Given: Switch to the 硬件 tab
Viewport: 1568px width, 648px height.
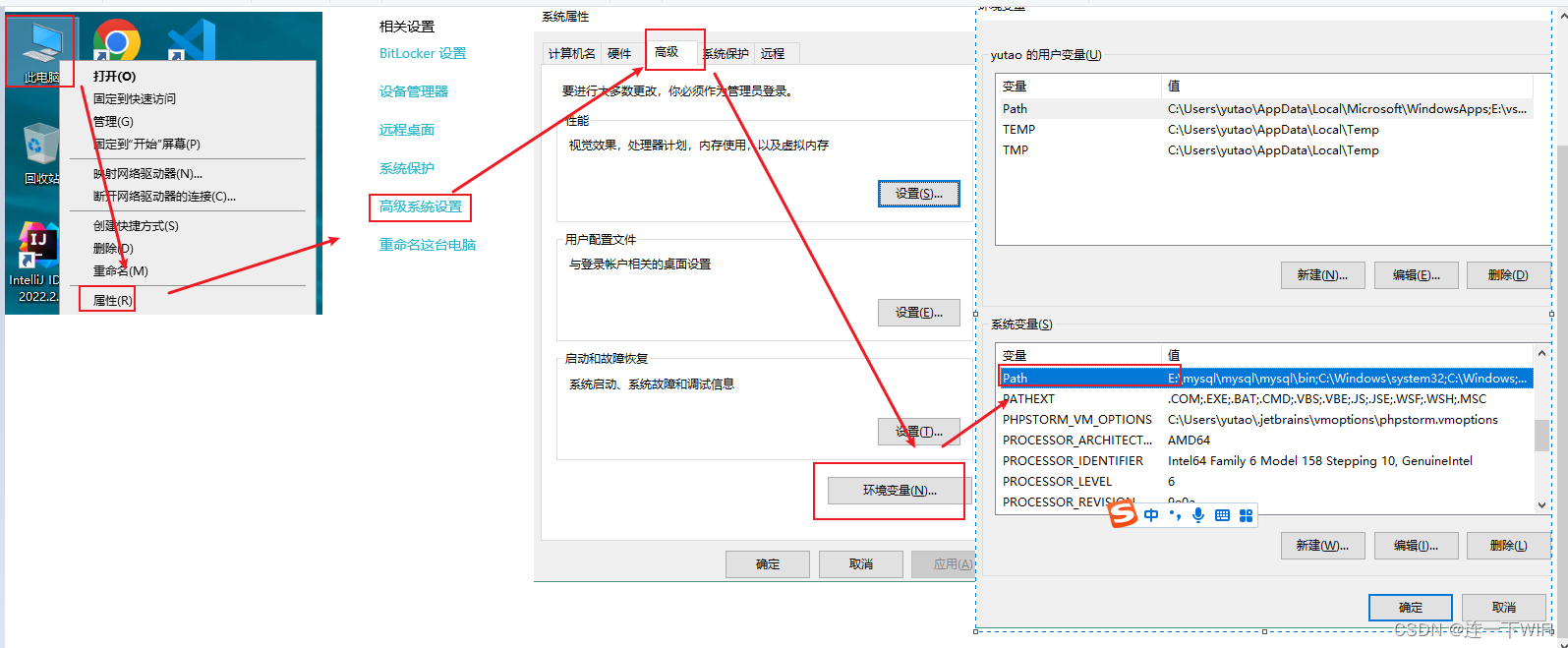Looking at the screenshot, I should click(x=619, y=53).
